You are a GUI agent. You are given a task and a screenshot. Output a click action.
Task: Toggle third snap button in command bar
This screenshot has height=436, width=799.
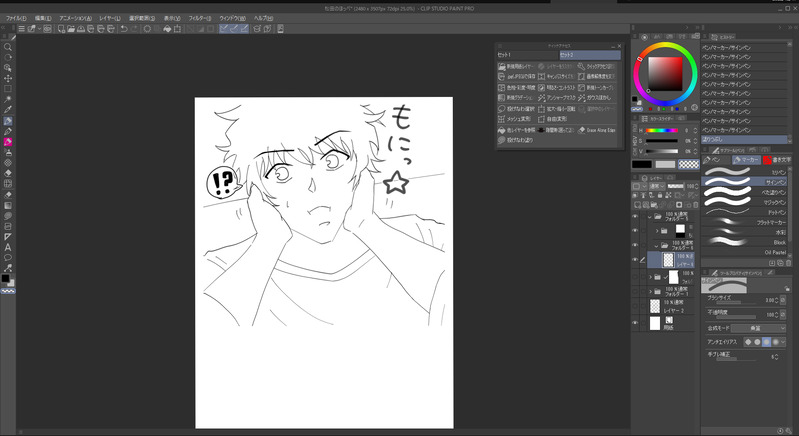click(x=244, y=29)
